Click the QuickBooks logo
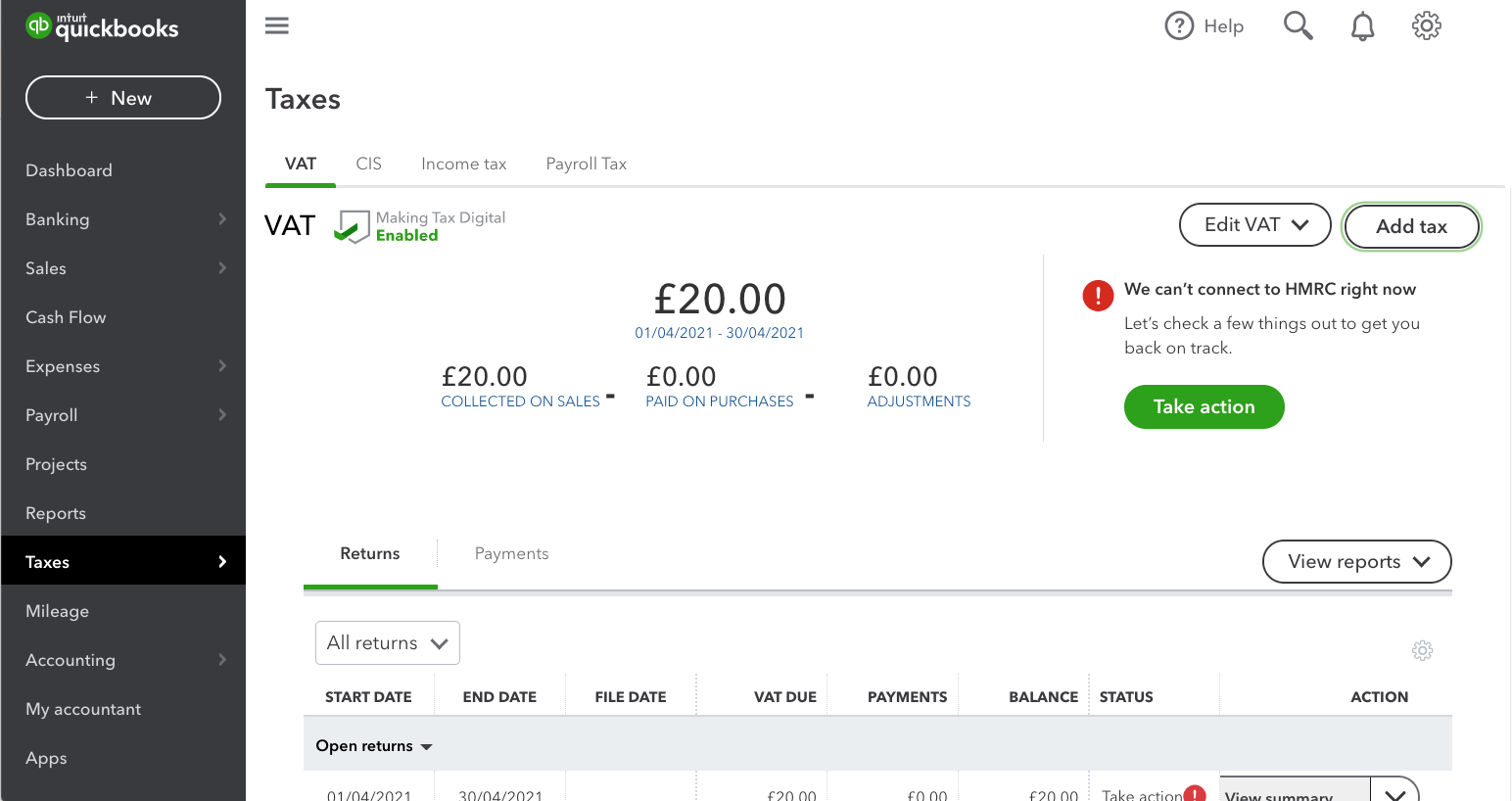The width and height of the screenshot is (1512, 801). [x=102, y=26]
